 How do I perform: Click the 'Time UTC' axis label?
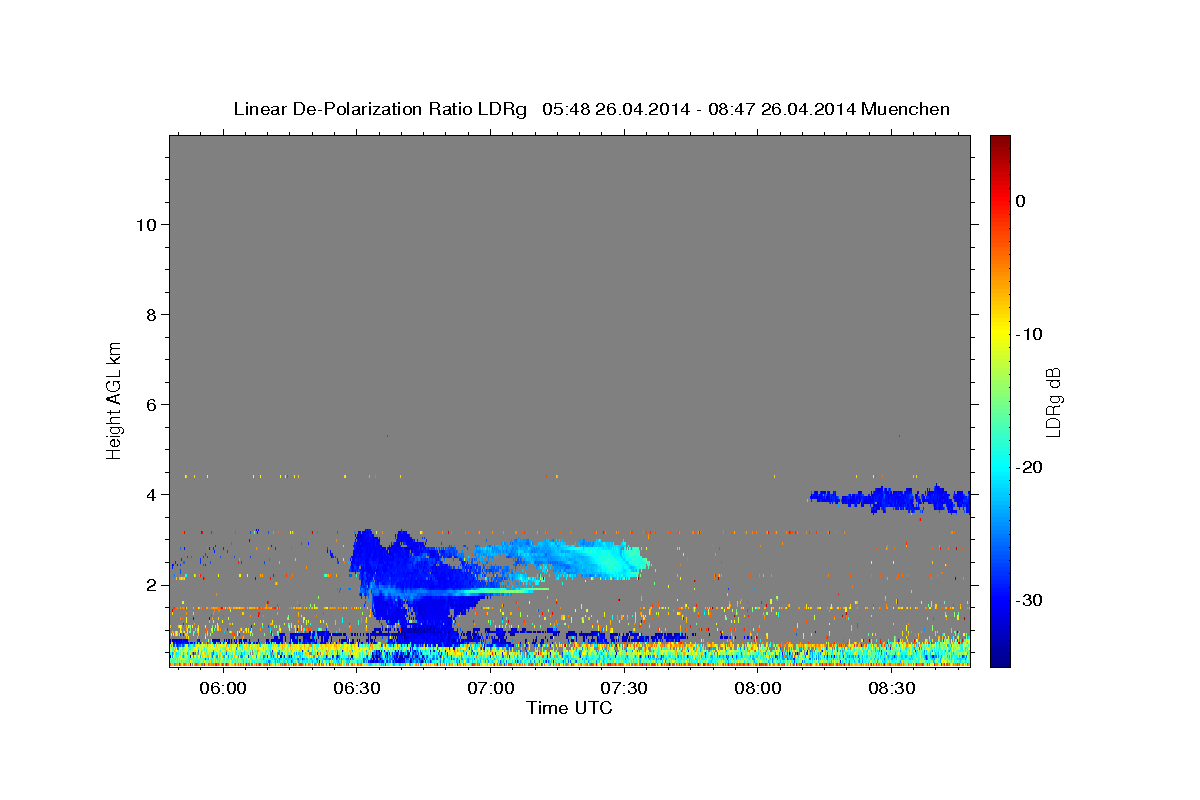(569, 708)
